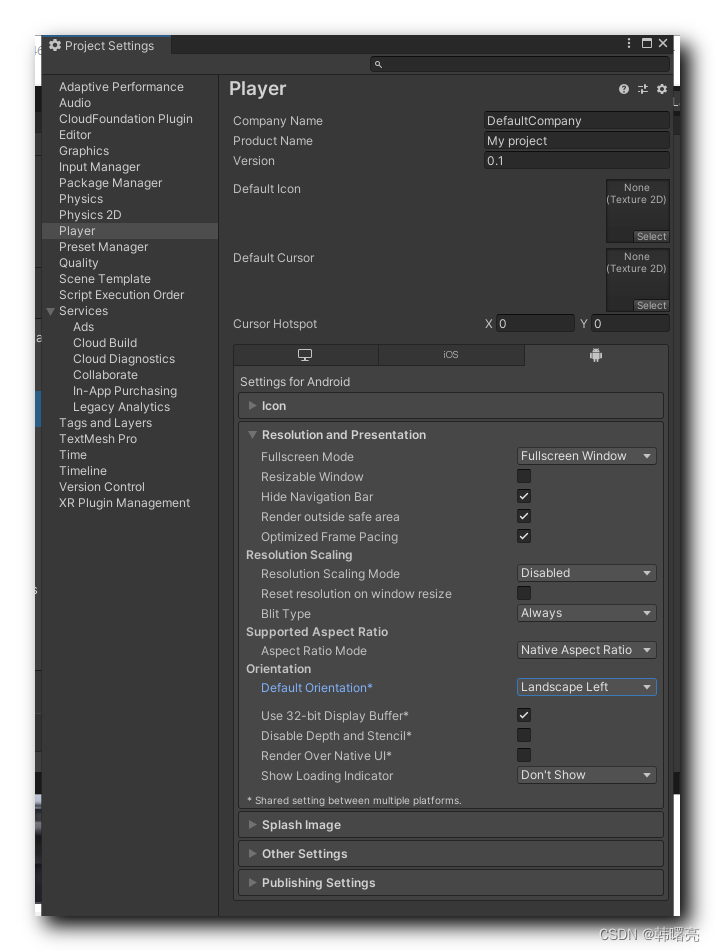Open the Player preset selector sliders icon
This screenshot has width=715, height=951.
(x=642, y=89)
